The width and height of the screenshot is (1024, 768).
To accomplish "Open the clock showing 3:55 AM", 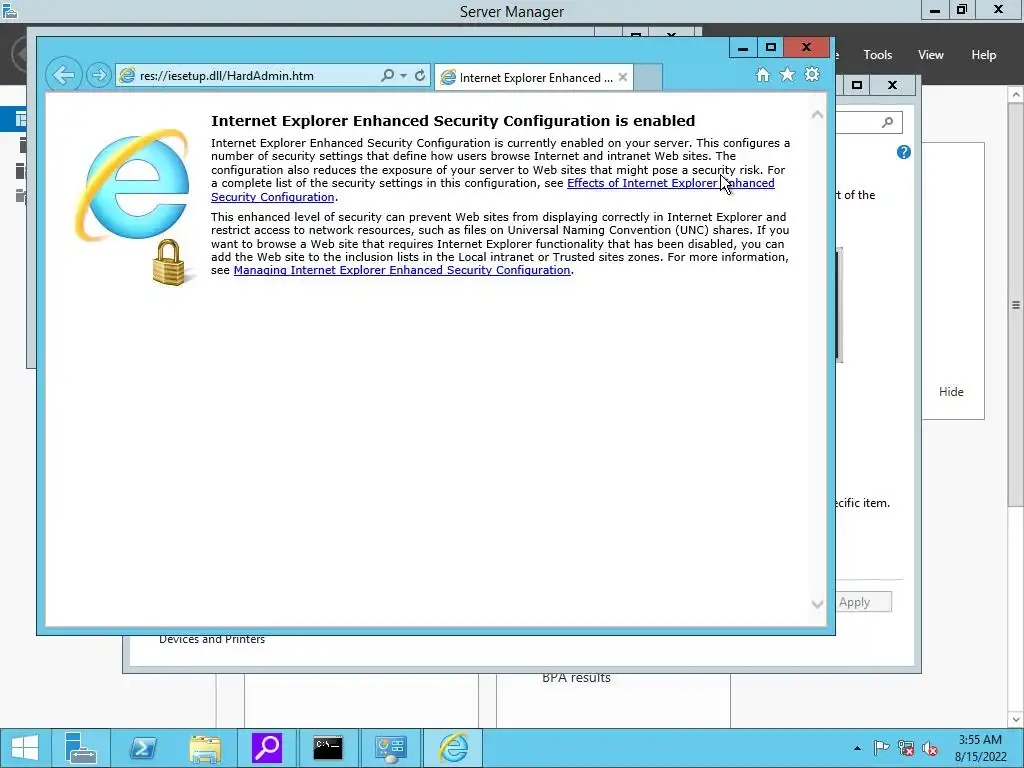I will coord(980,748).
